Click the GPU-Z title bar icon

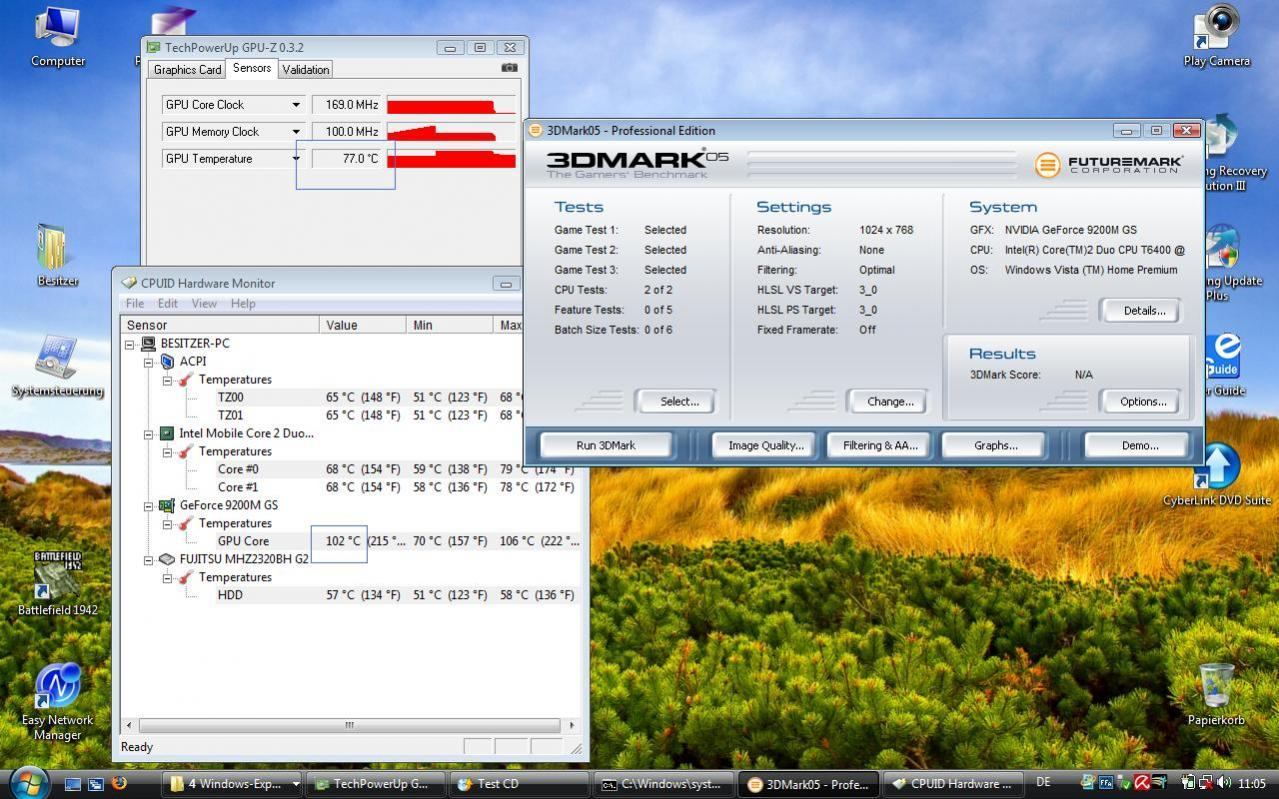click(153, 47)
